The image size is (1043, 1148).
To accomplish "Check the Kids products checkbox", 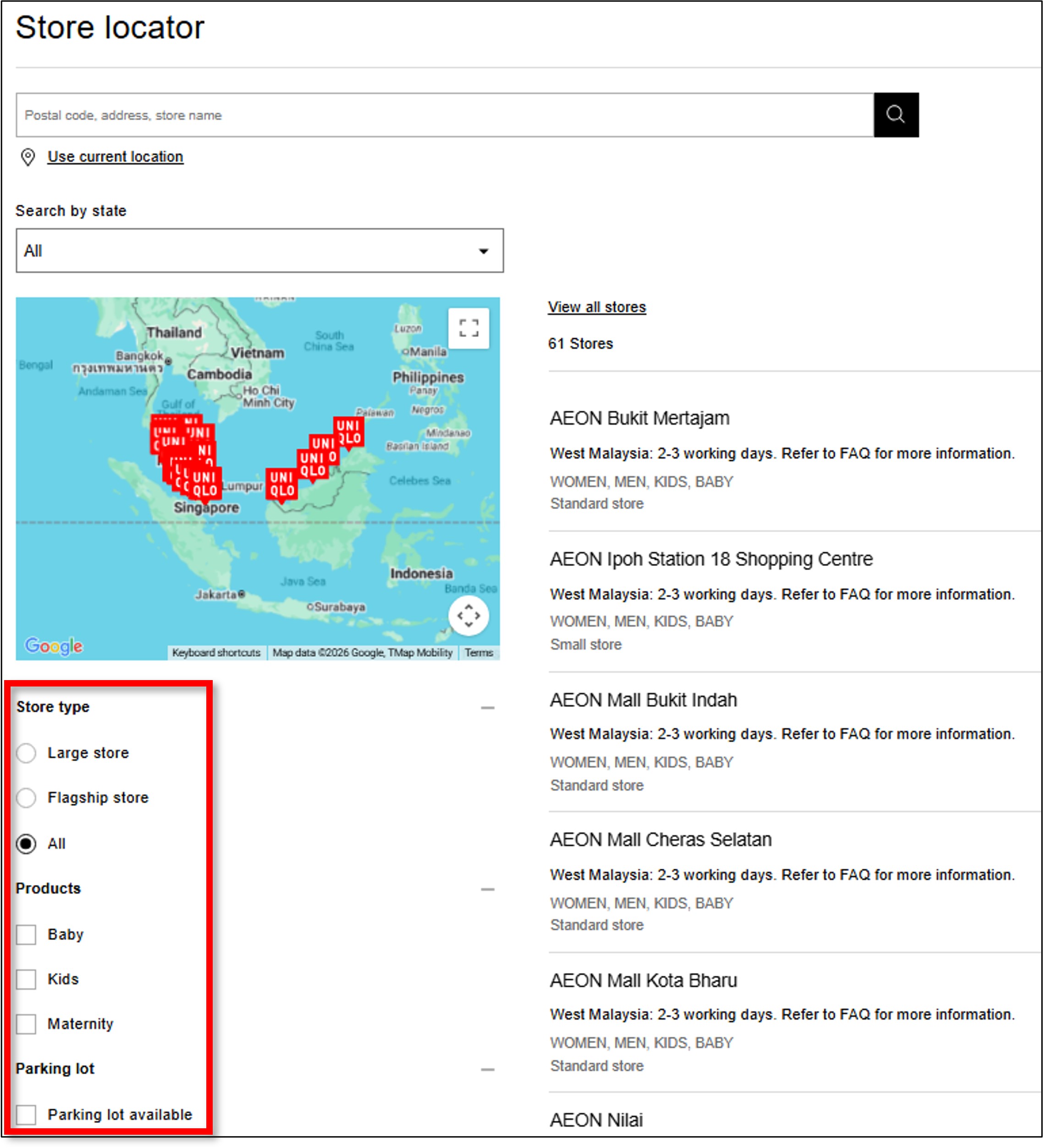I will pyautogui.click(x=26, y=979).
